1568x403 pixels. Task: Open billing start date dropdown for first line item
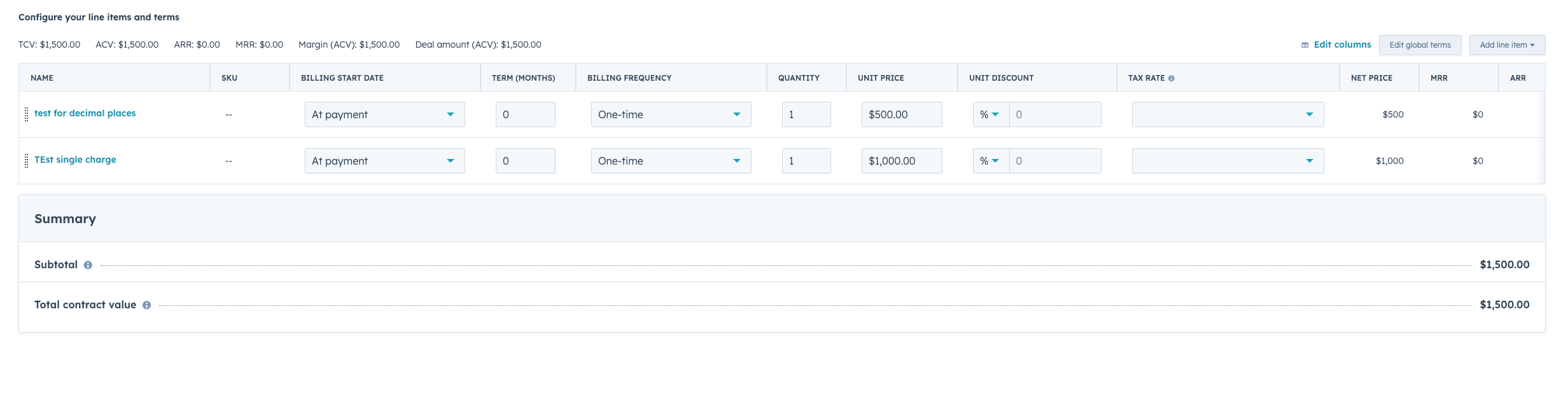pos(384,114)
